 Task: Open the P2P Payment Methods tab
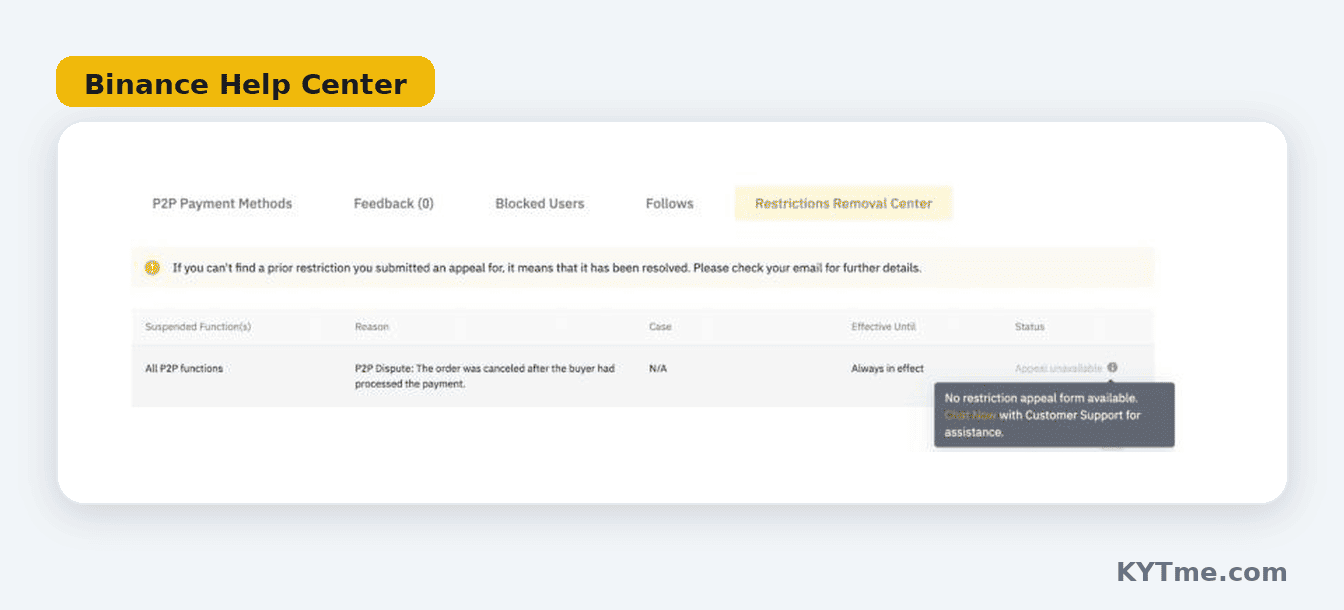tap(222, 203)
